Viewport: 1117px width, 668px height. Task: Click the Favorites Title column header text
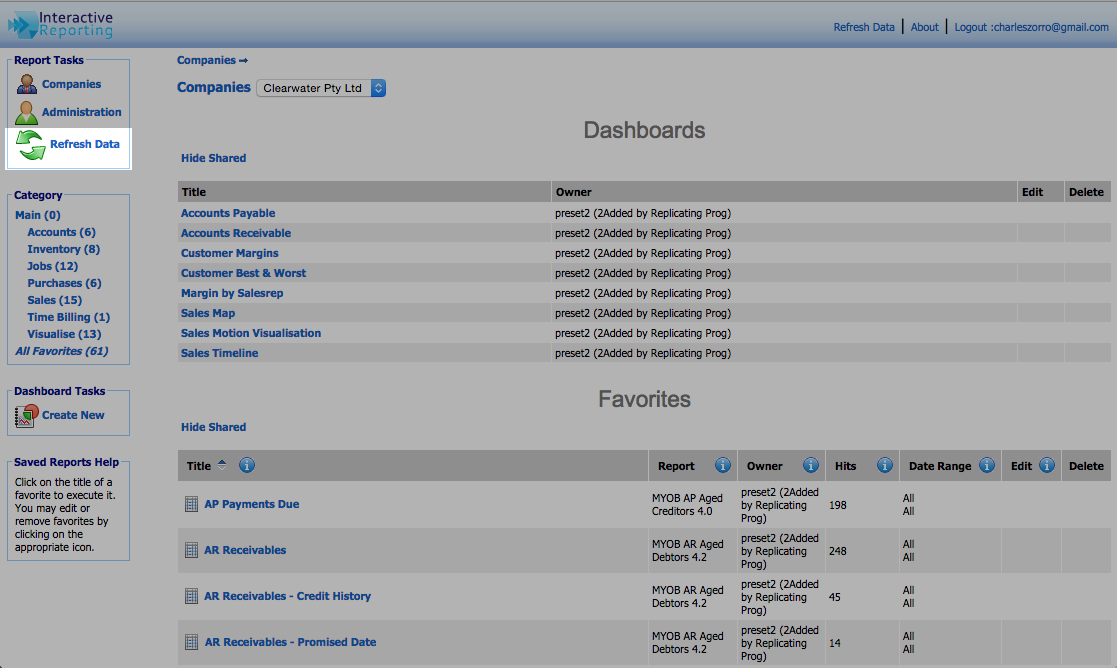point(199,466)
